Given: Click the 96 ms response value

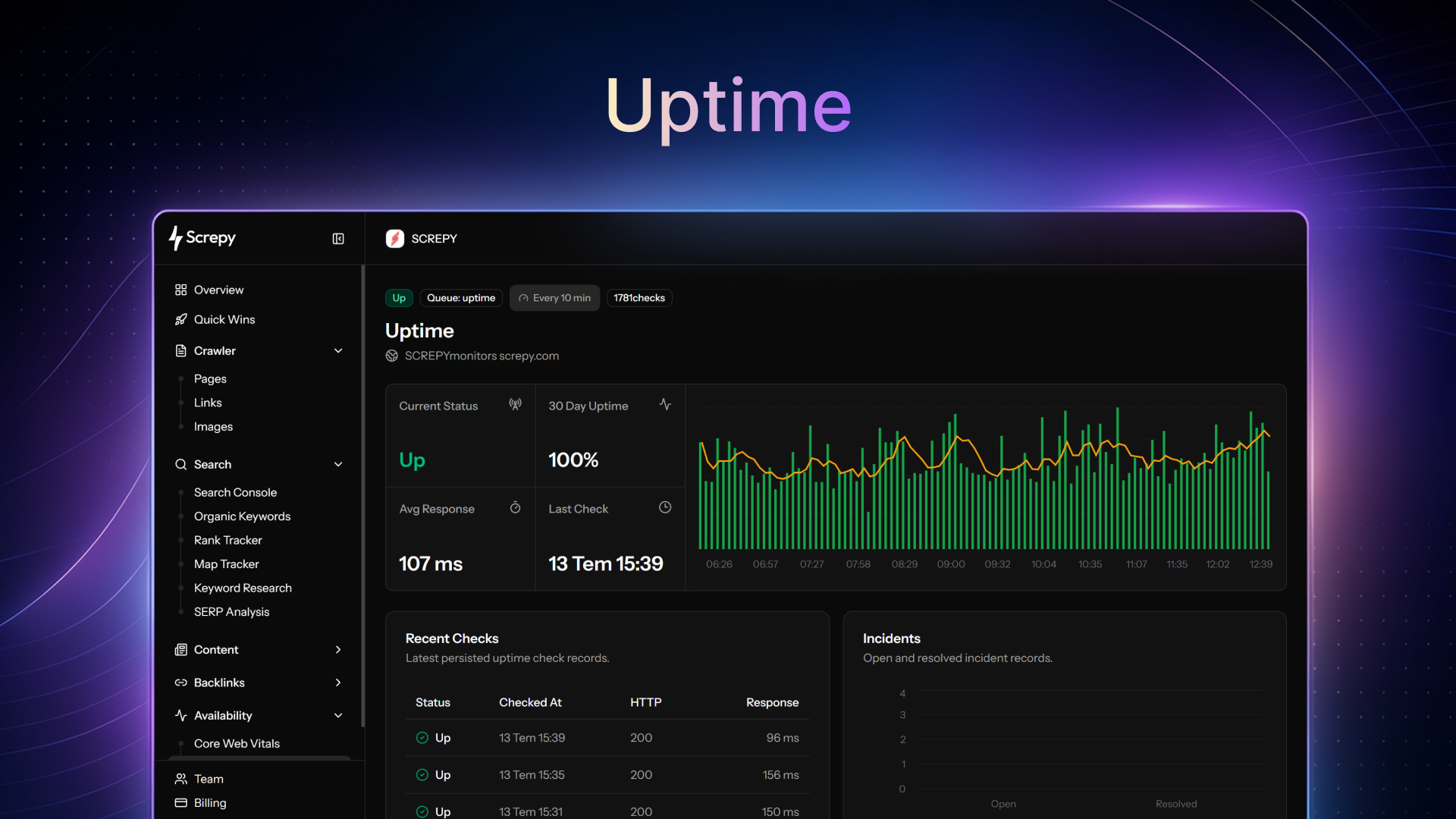Looking at the screenshot, I should click(x=783, y=738).
